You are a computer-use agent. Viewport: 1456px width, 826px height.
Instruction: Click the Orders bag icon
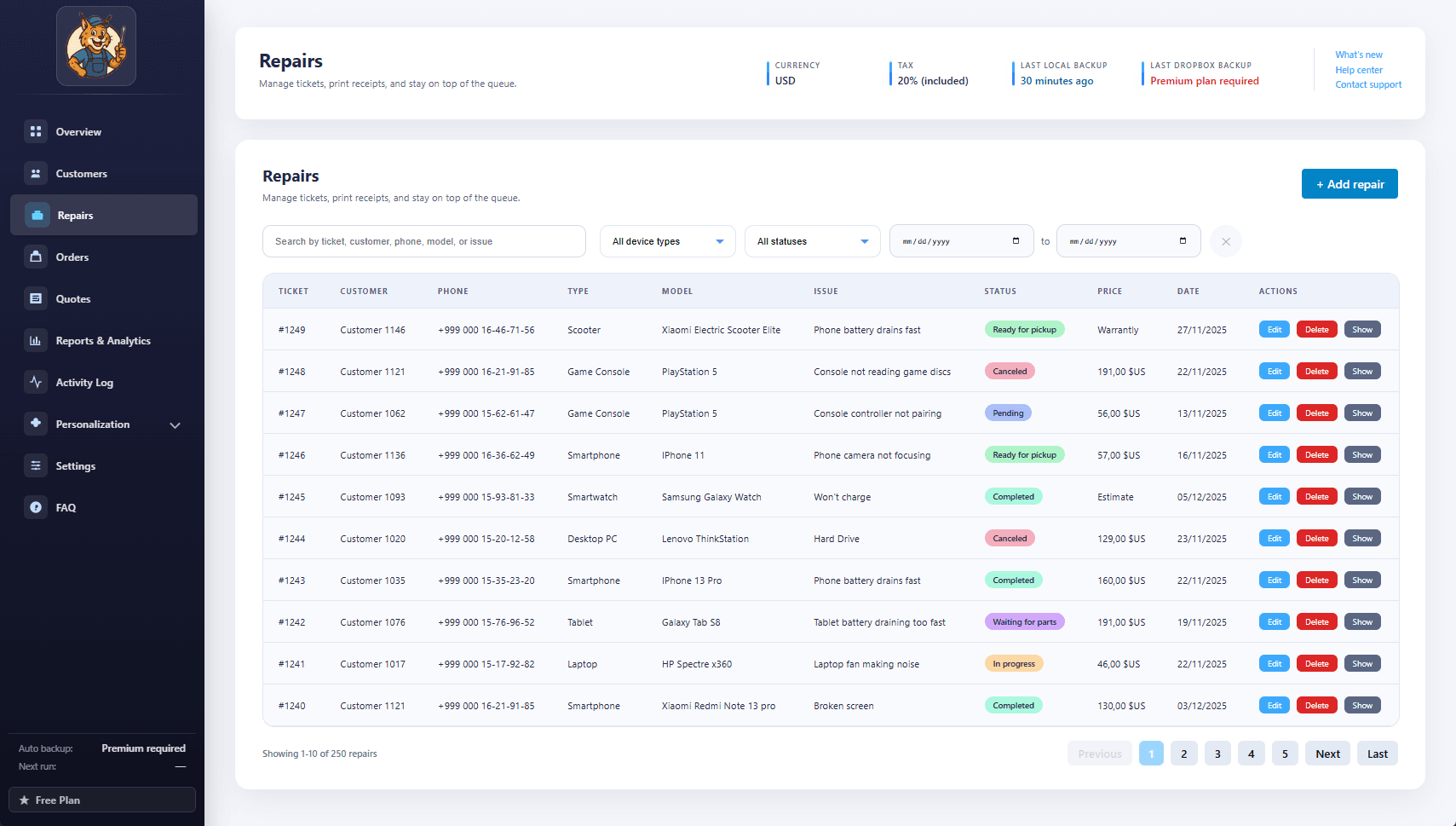[36, 257]
